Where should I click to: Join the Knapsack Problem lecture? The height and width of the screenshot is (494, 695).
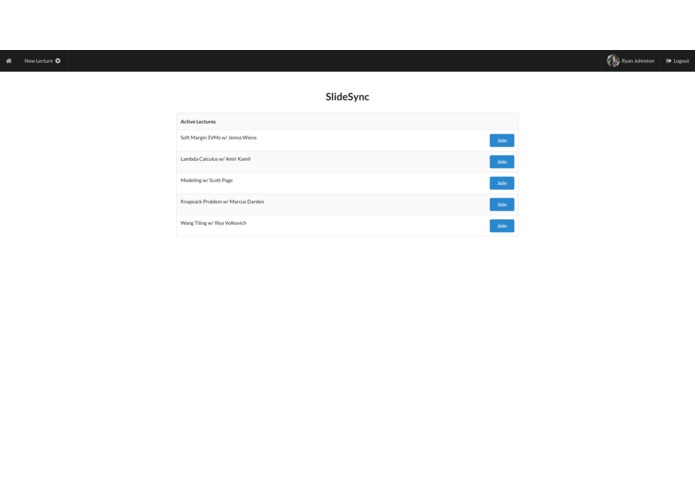point(502,204)
